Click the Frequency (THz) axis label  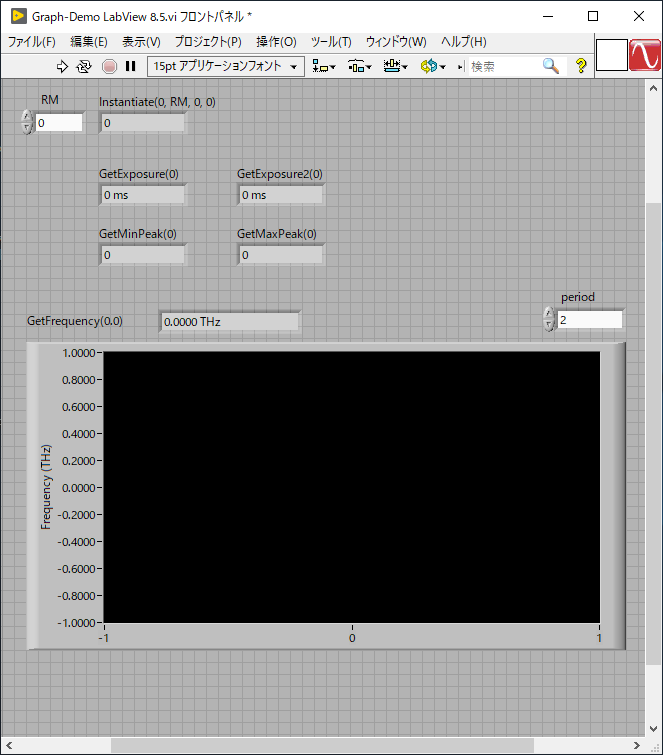coord(46,487)
